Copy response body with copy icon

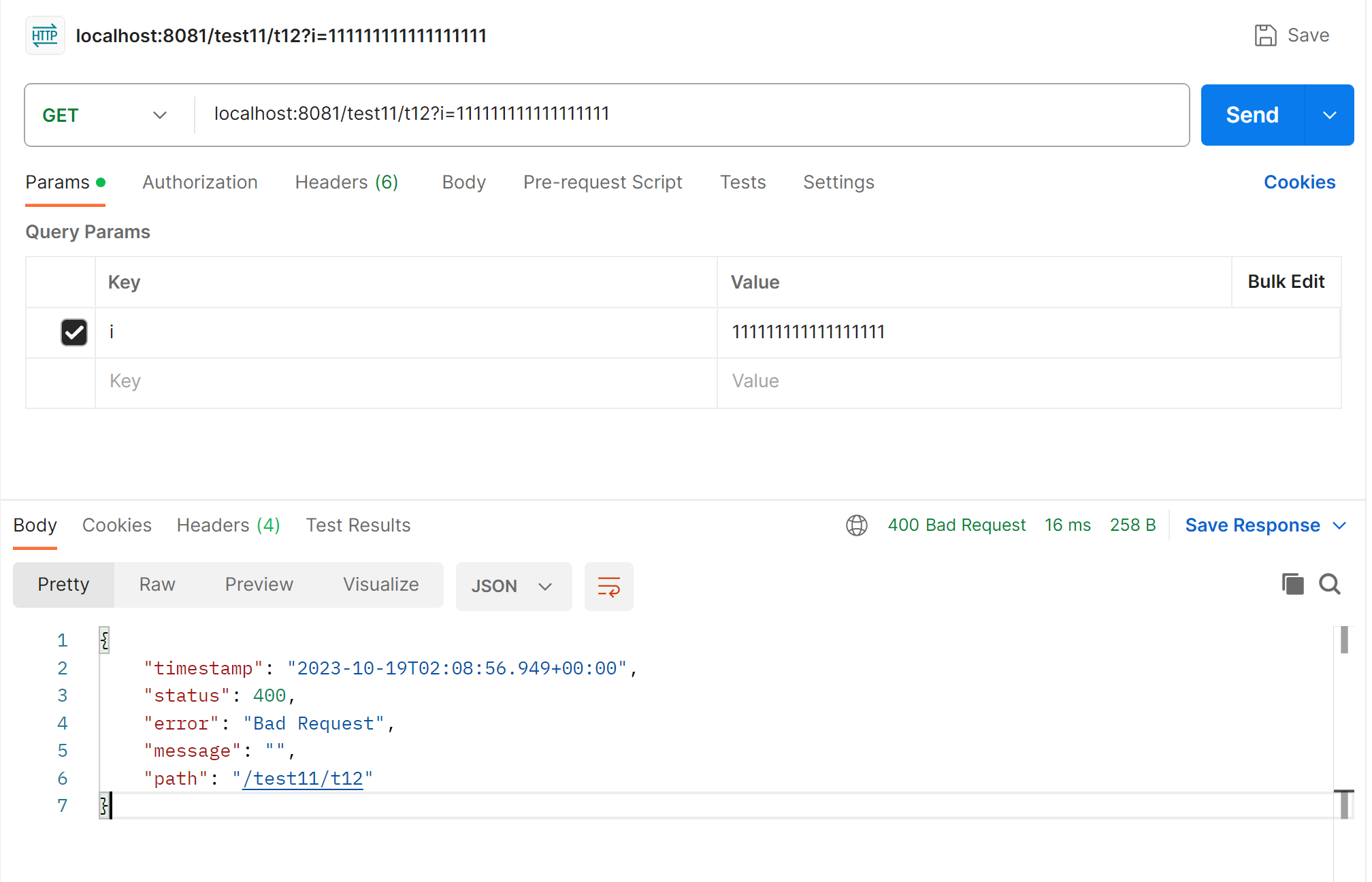(1292, 584)
